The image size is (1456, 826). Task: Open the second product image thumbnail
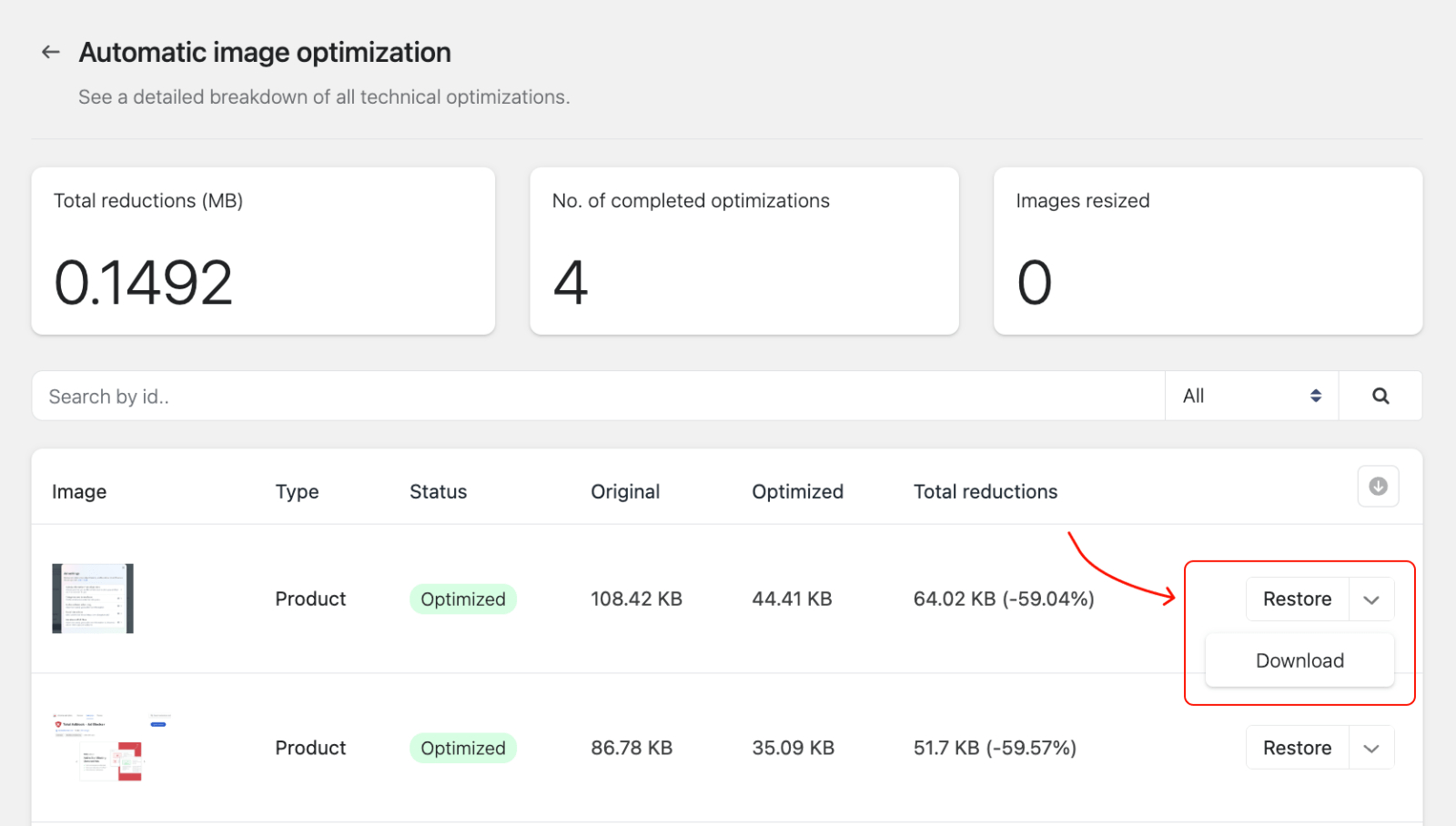111,748
